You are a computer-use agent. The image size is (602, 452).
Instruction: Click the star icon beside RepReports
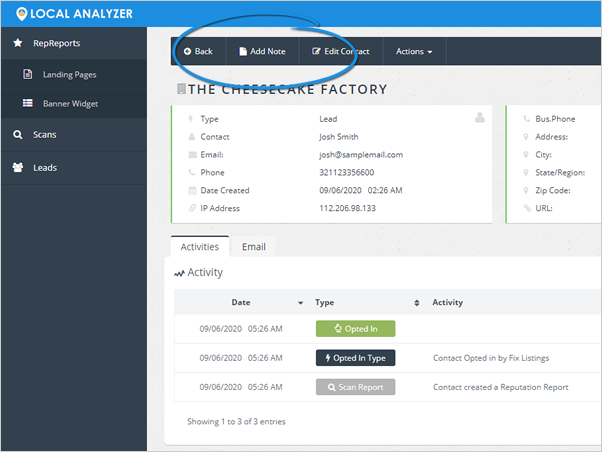tap(18, 43)
